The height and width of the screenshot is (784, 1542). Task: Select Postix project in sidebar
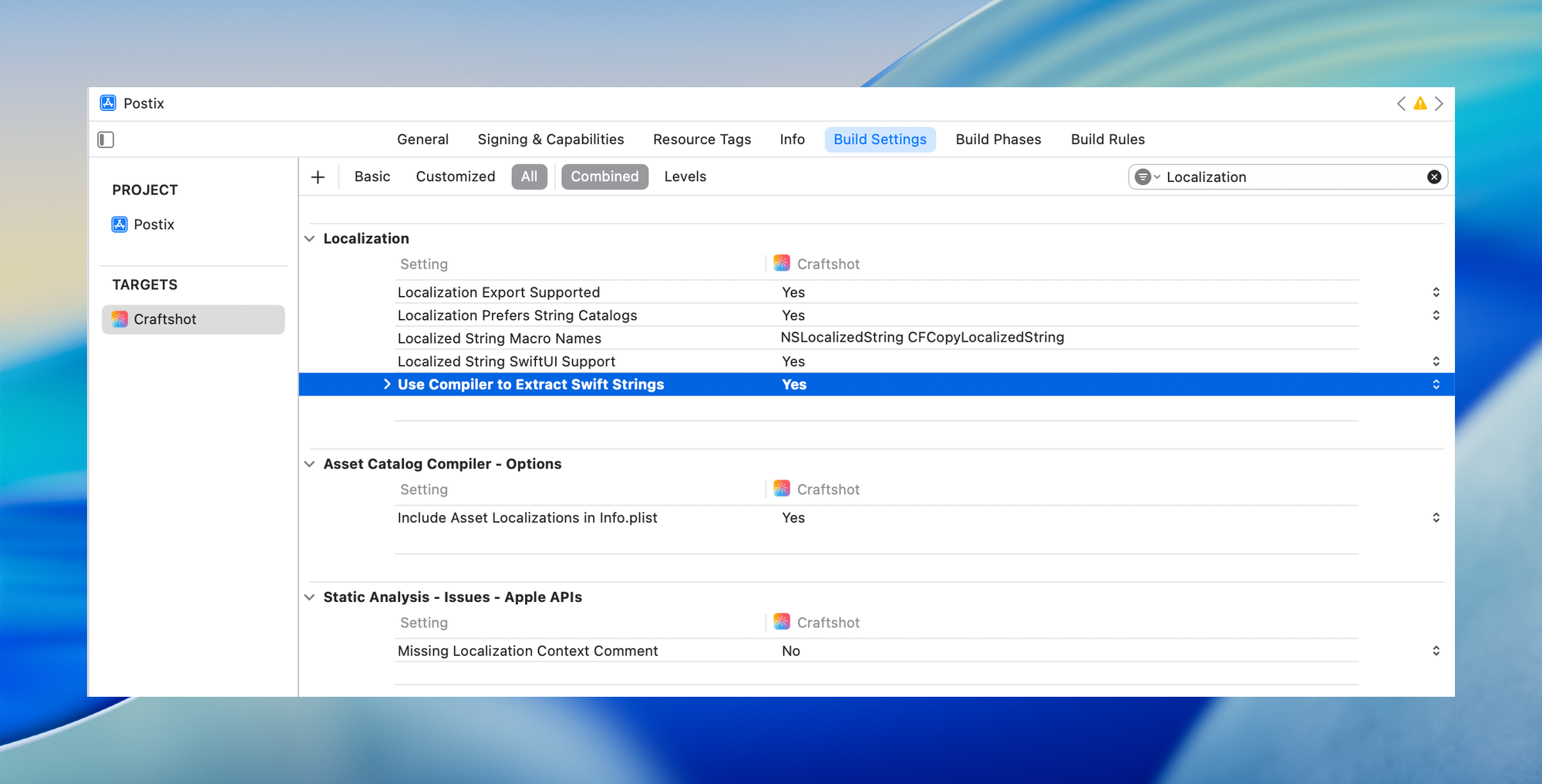(x=153, y=224)
